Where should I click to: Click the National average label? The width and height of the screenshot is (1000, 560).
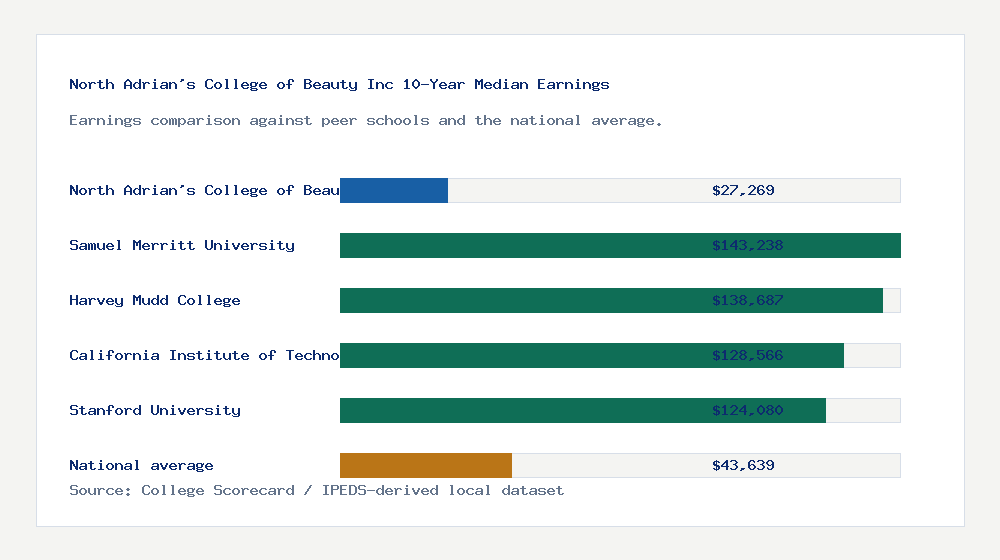pyautogui.click(x=141, y=466)
